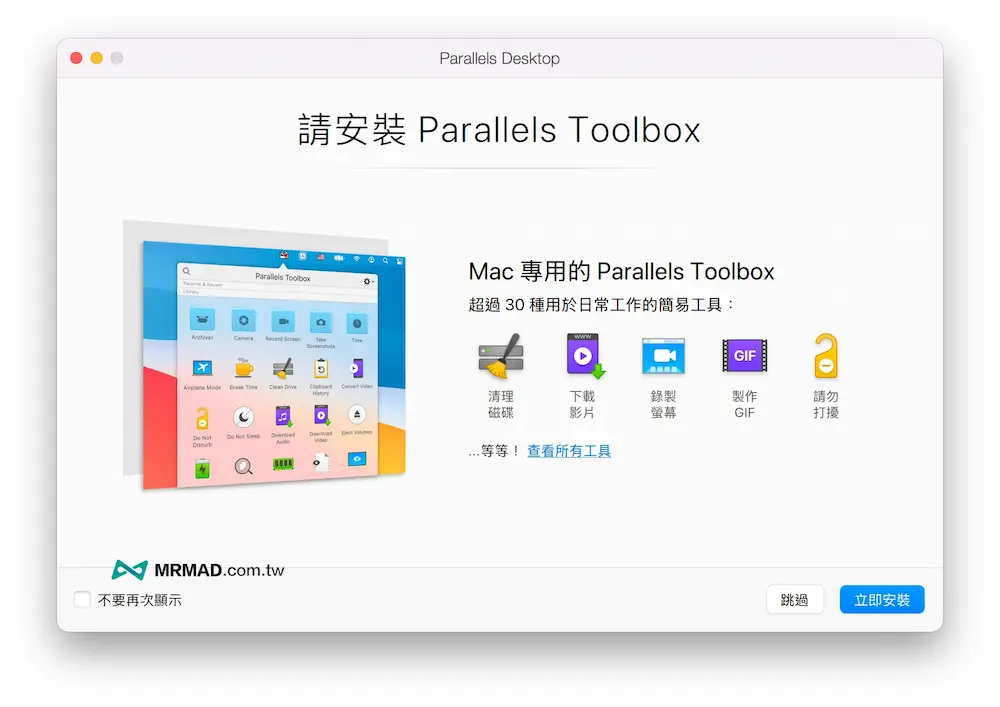
Task: Select the Break Time coffee cup icon
Action: click(243, 368)
